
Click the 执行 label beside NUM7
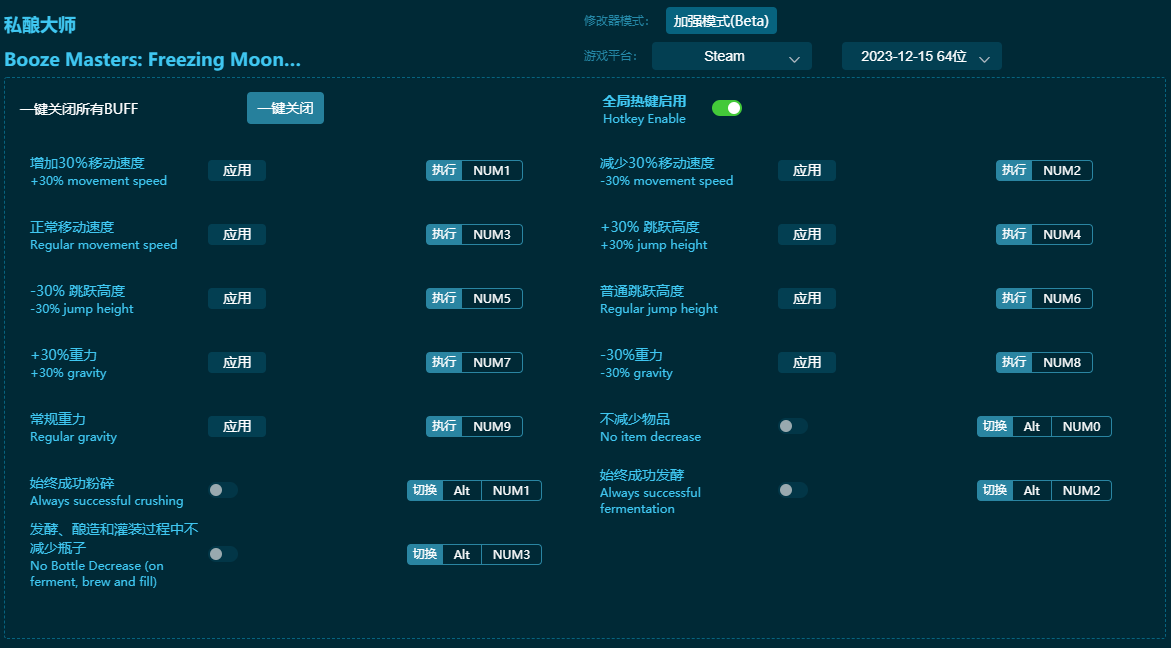coord(444,362)
